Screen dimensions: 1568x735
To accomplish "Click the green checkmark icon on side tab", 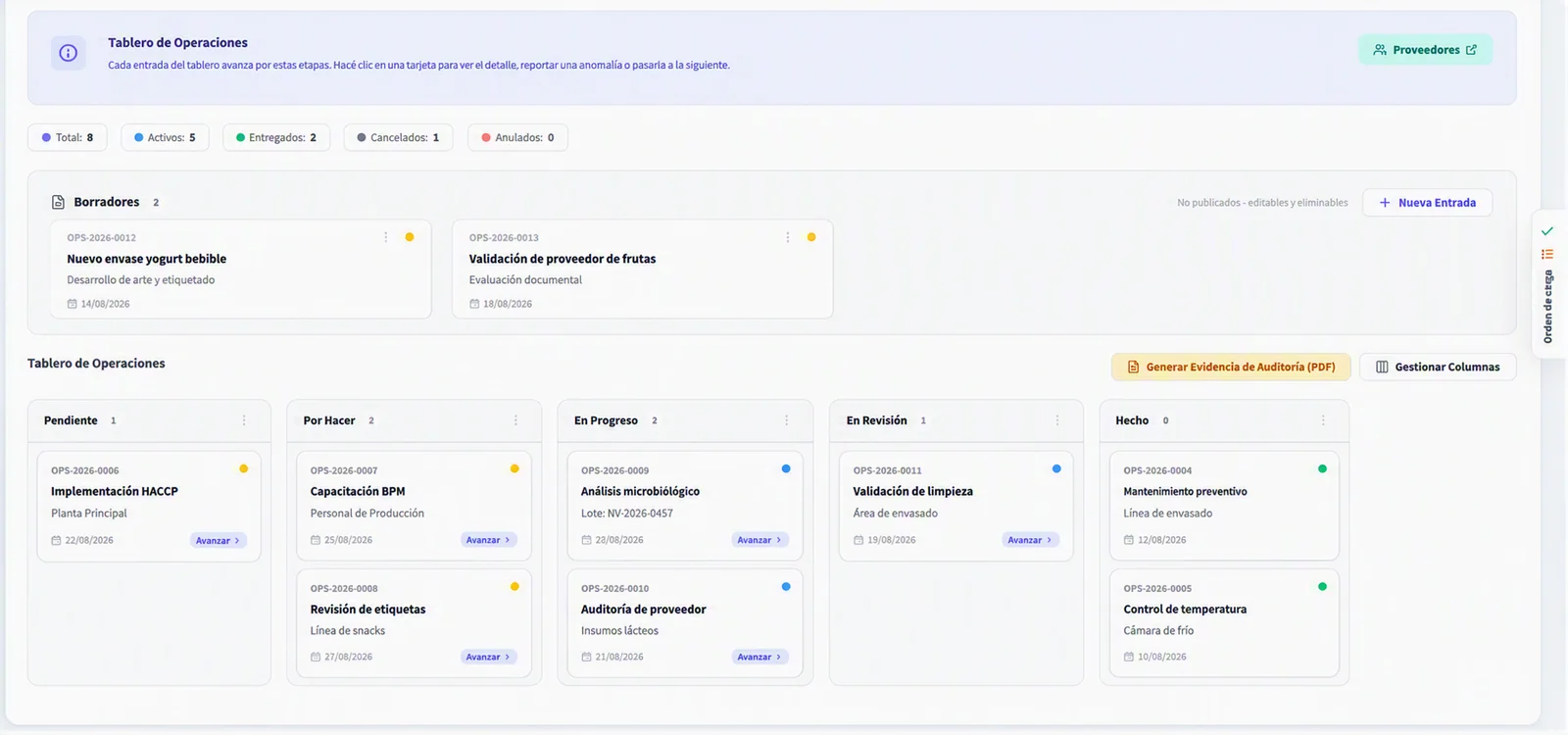I will tap(1547, 231).
